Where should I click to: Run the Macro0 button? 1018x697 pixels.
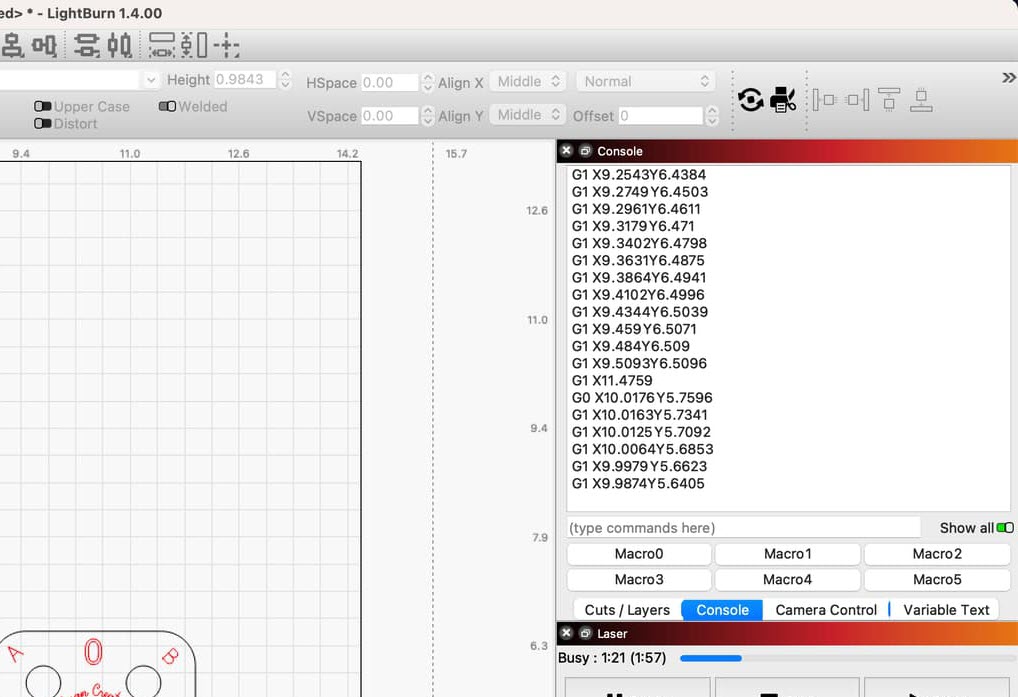pyautogui.click(x=639, y=554)
